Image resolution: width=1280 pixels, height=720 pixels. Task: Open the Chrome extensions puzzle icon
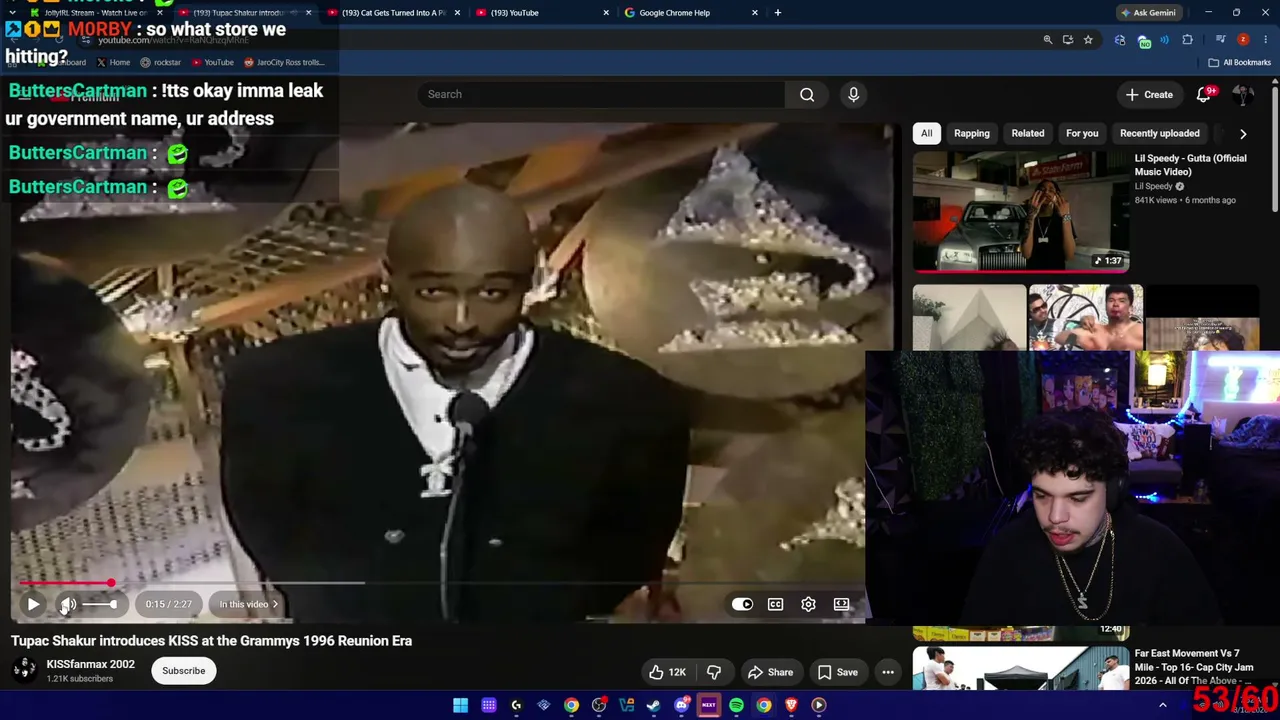pos(1188,40)
